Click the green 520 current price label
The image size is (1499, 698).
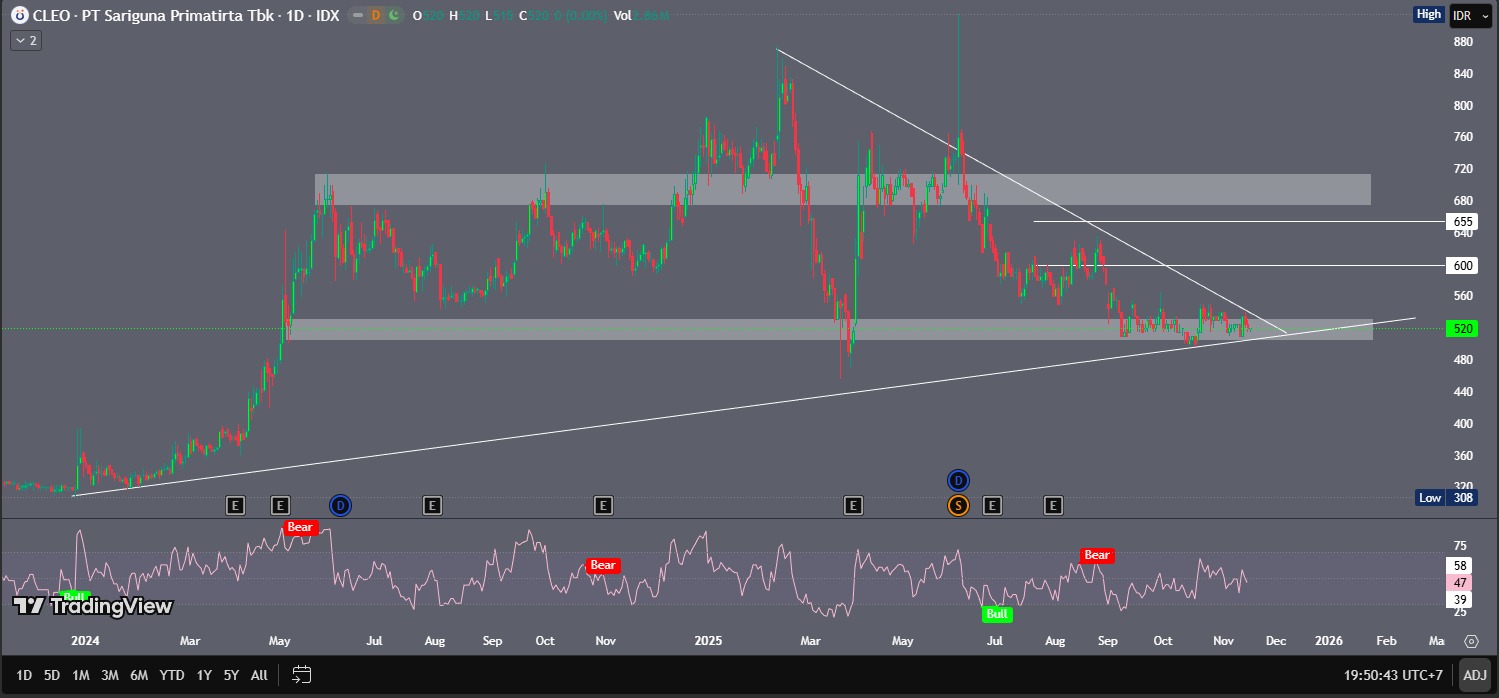1462,328
